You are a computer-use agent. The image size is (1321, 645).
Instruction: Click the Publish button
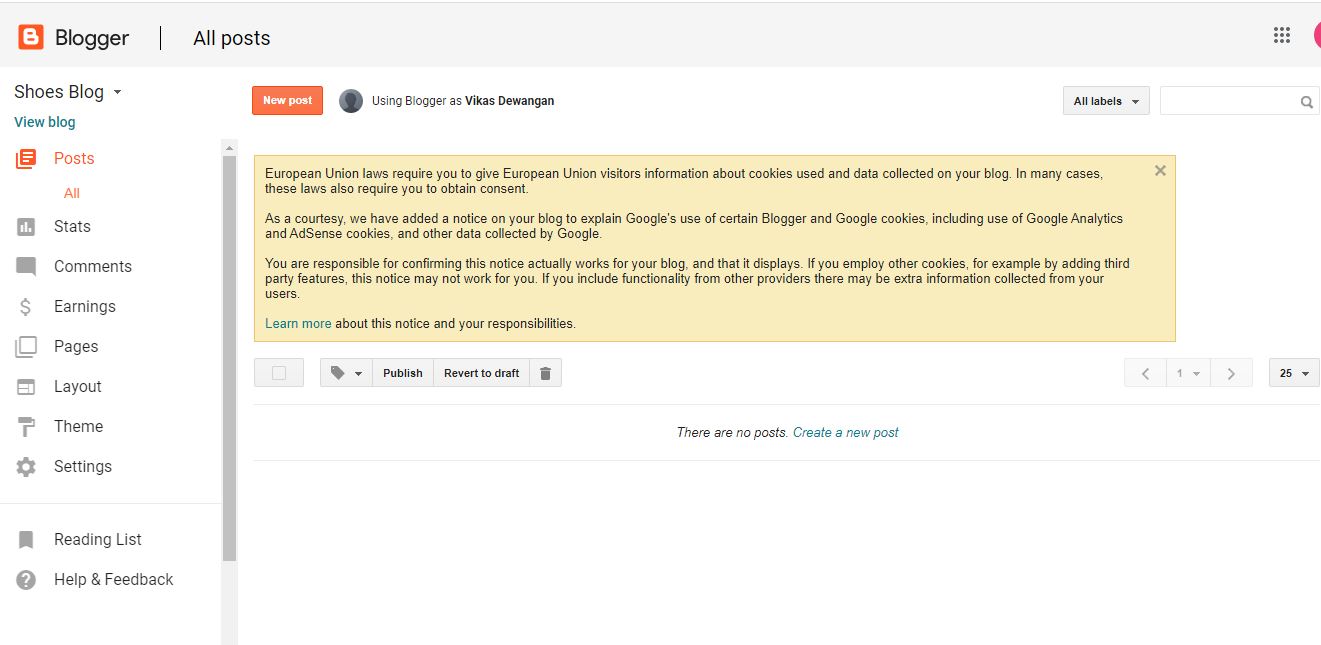click(x=403, y=373)
